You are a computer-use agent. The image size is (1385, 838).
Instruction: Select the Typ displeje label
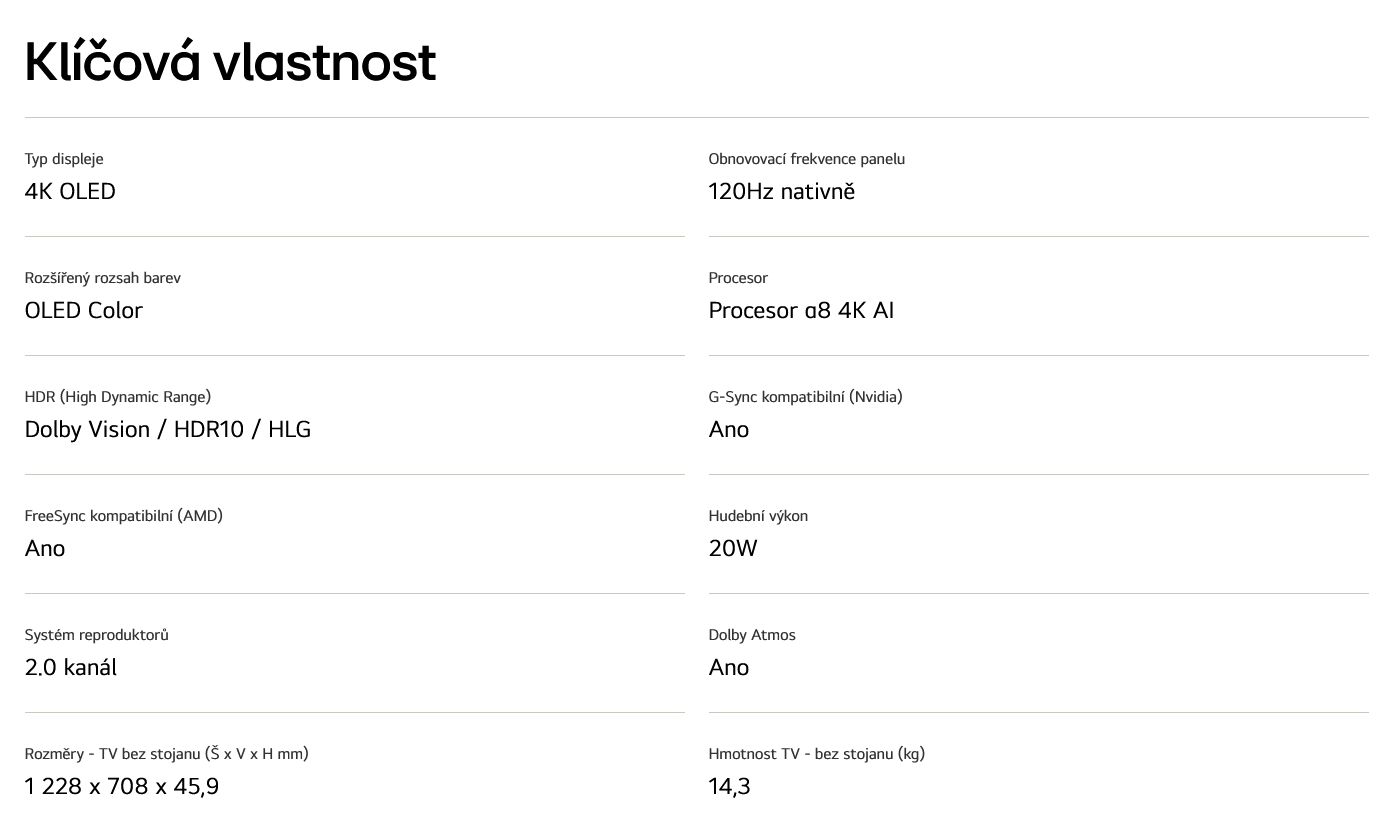(64, 159)
